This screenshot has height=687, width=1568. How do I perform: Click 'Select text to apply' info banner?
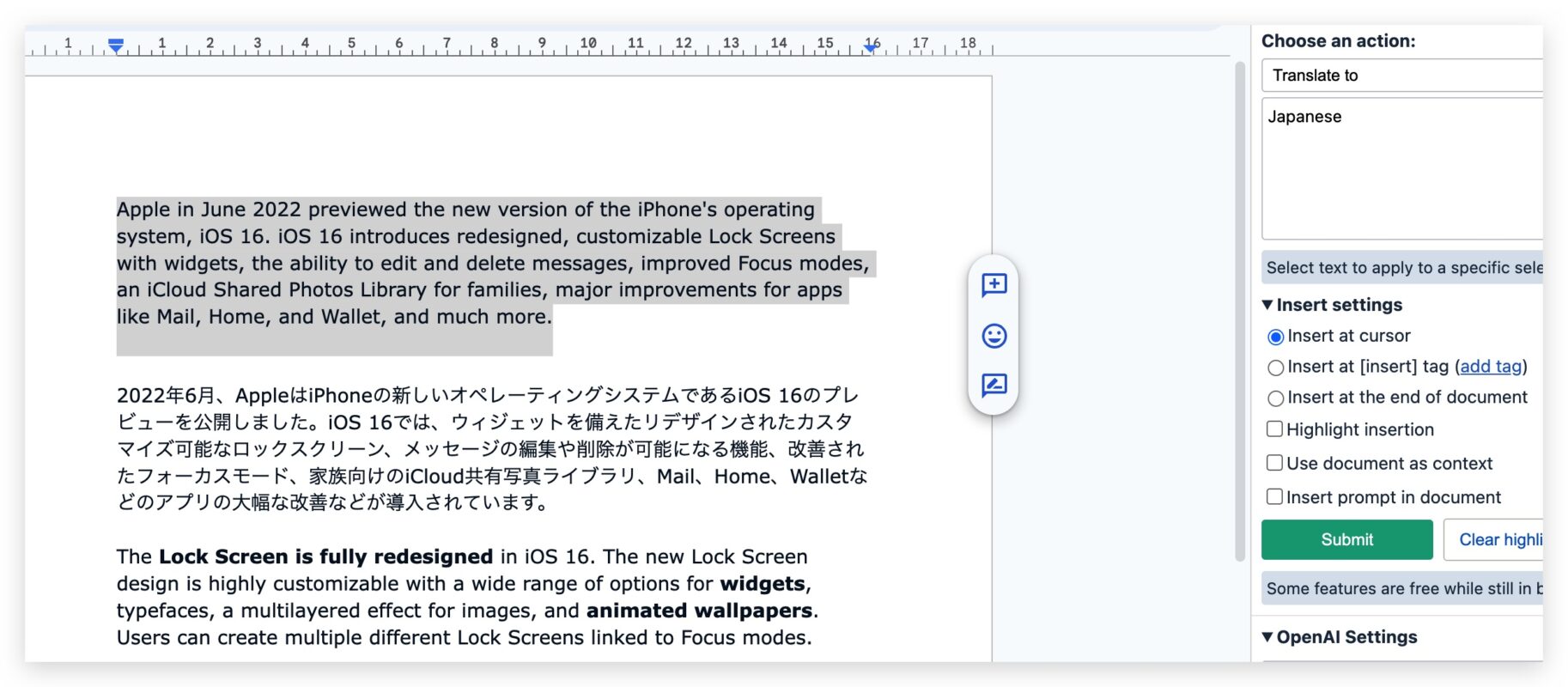click(x=1402, y=268)
